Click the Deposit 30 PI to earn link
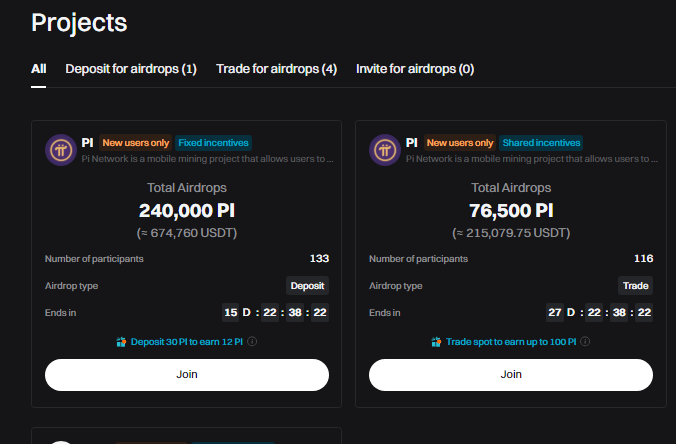This screenshot has height=444, width=676. click(x=186, y=342)
